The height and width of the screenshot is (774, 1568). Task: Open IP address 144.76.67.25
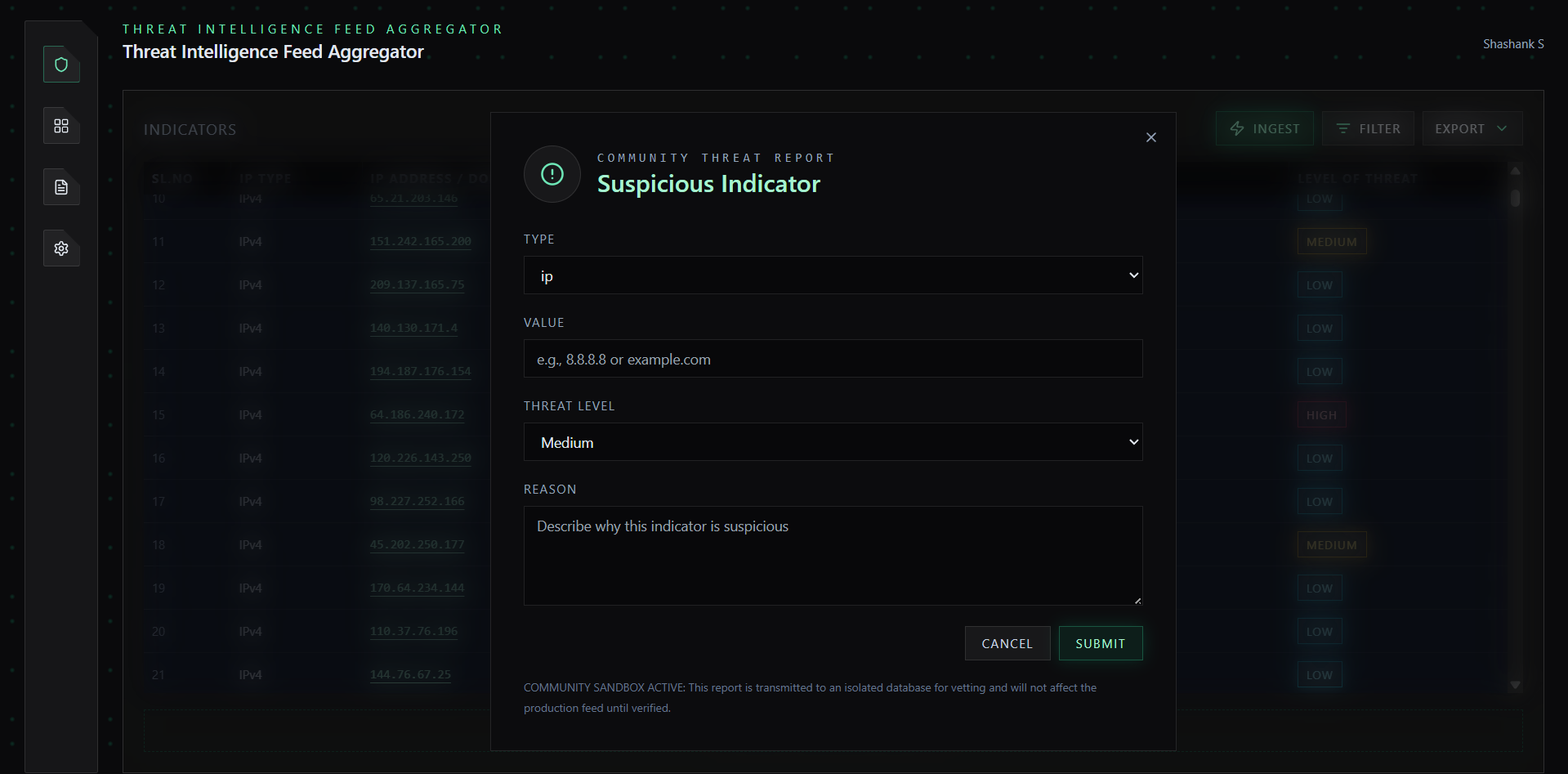pyautogui.click(x=410, y=675)
